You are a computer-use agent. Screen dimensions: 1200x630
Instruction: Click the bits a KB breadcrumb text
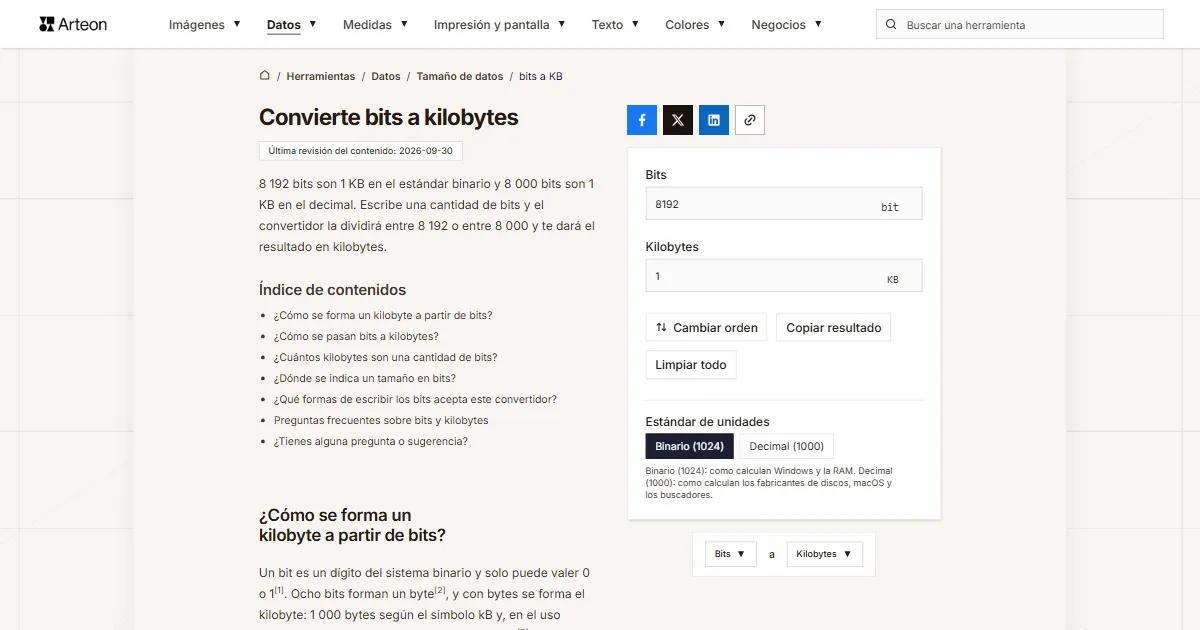coord(541,76)
